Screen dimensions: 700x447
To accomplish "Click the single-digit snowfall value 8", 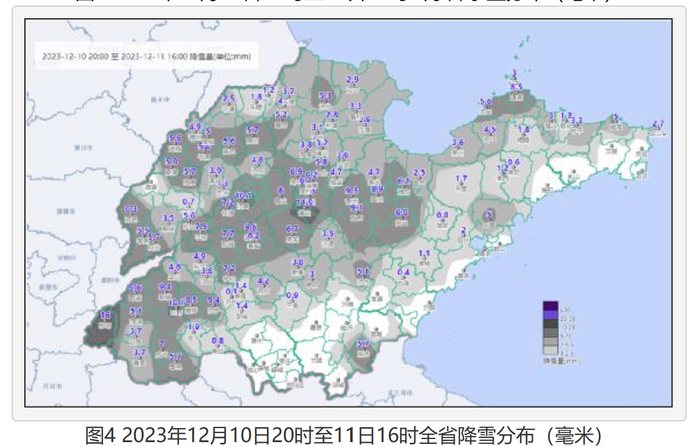I will [280, 191].
